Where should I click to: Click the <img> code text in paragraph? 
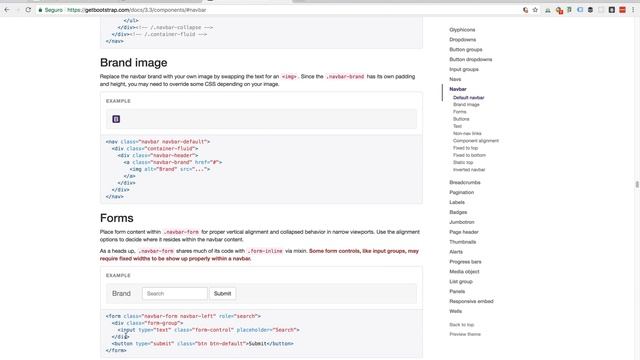pyautogui.click(x=289, y=77)
